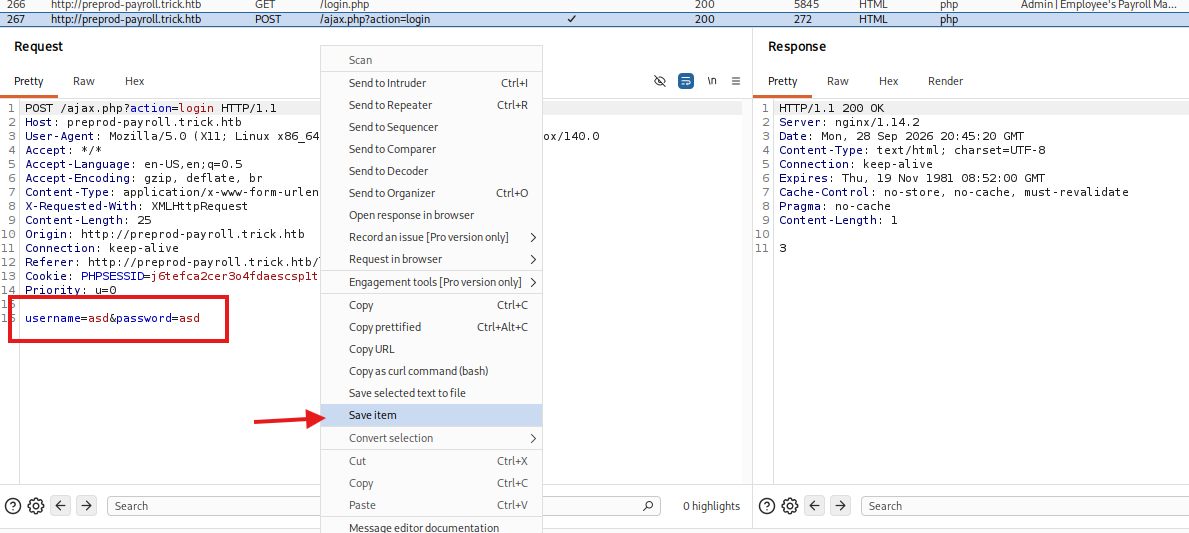Toggle hide/show of non-printable request details (eye-slash icon)
Screen dimensions: 1189x533
tap(660, 81)
